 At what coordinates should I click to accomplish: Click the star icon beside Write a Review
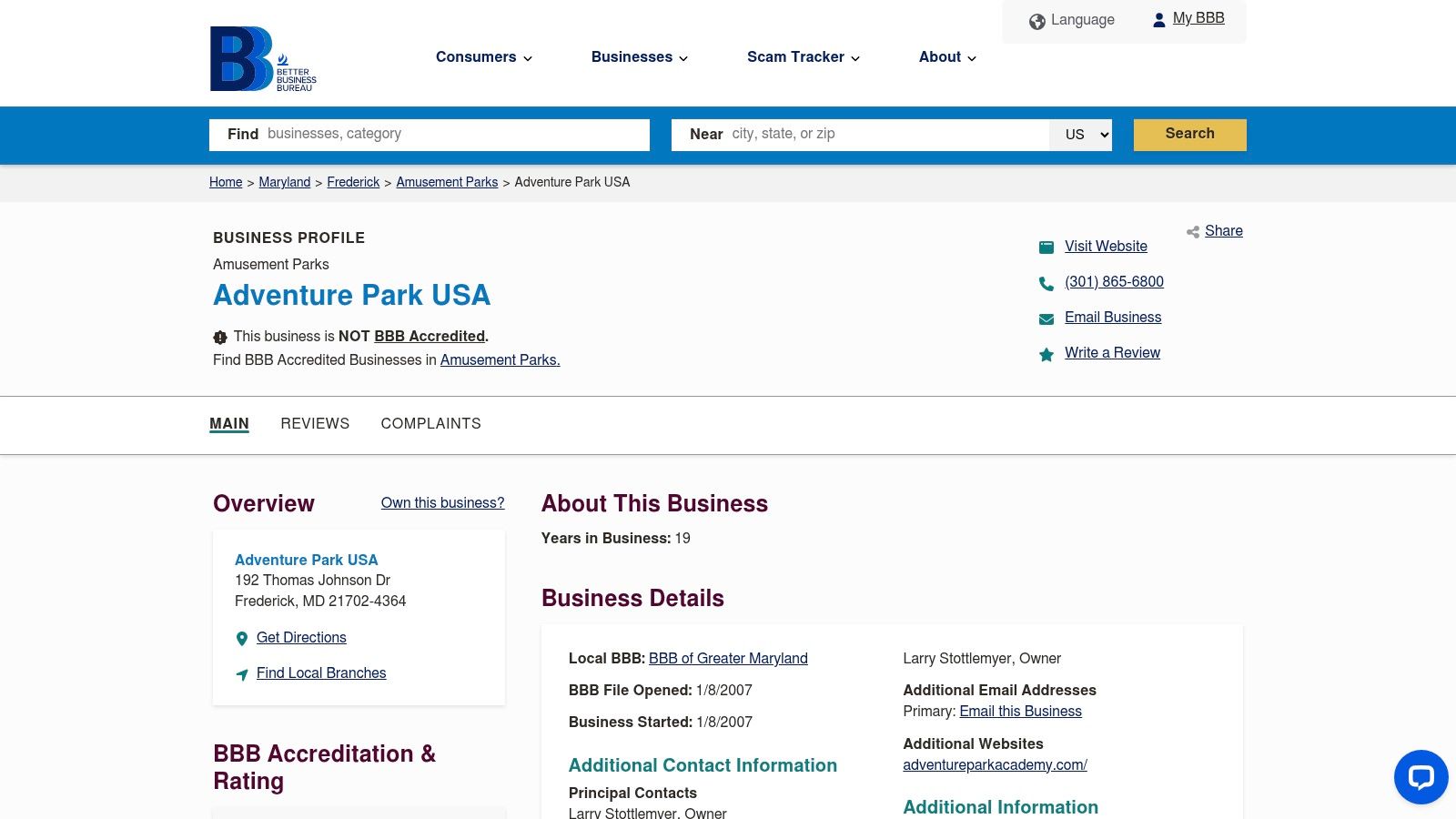[x=1046, y=354]
